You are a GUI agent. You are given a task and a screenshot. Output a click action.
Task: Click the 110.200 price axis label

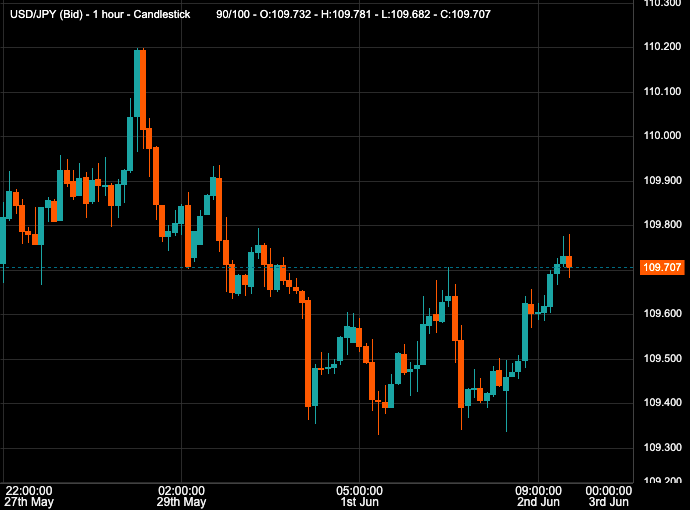click(x=662, y=47)
